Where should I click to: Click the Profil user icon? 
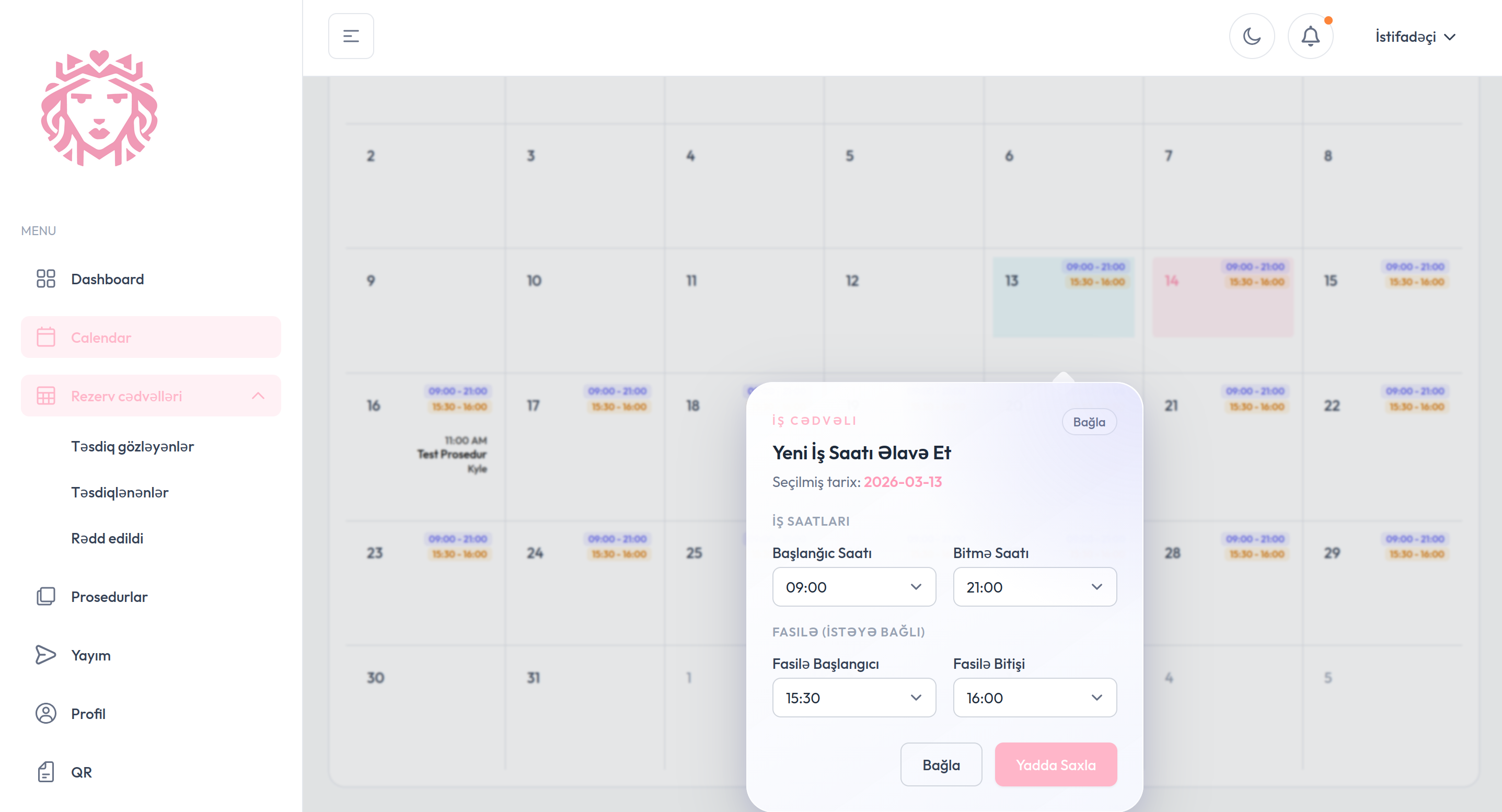point(45,713)
